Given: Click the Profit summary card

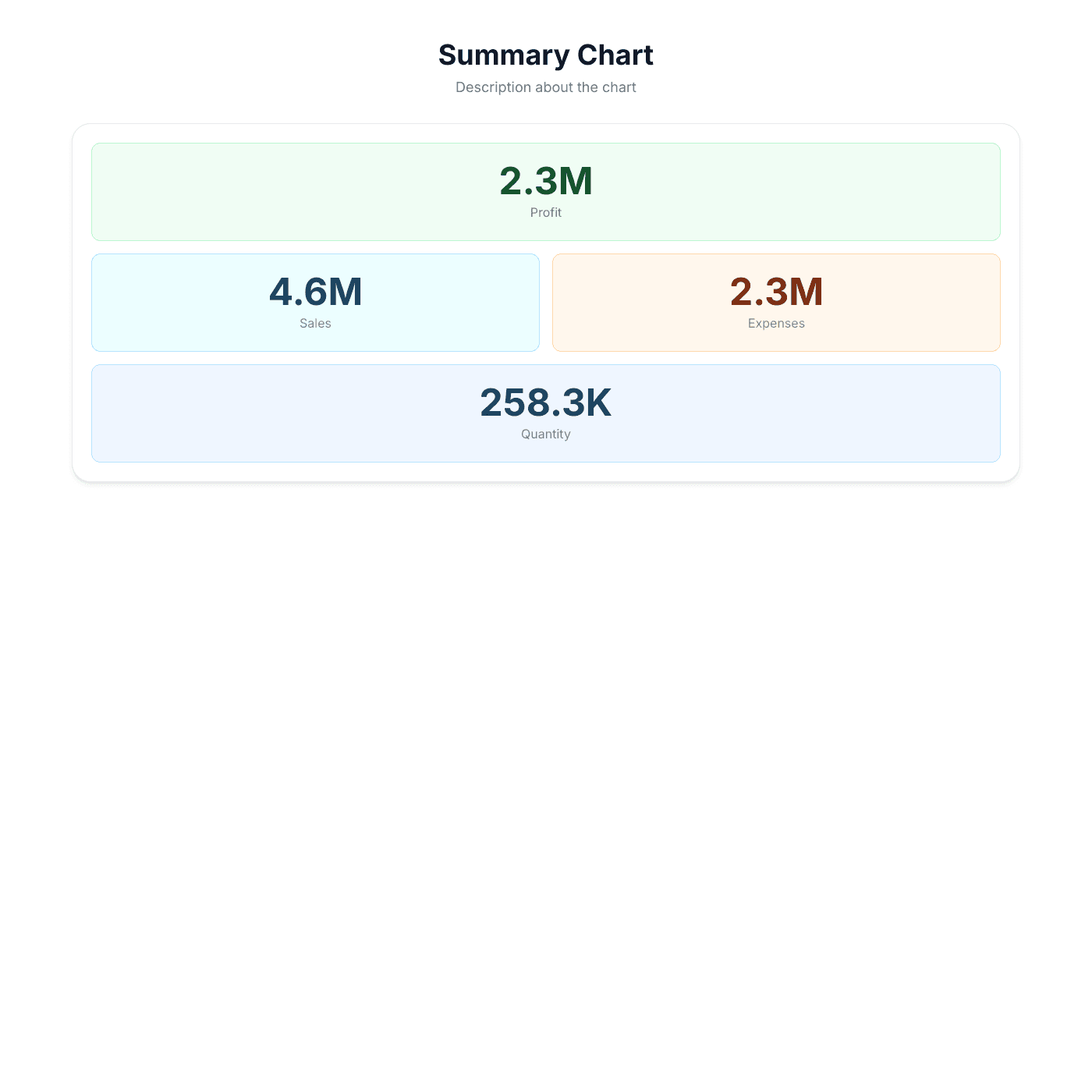Looking at the screenshot, I should click(546, 191).
